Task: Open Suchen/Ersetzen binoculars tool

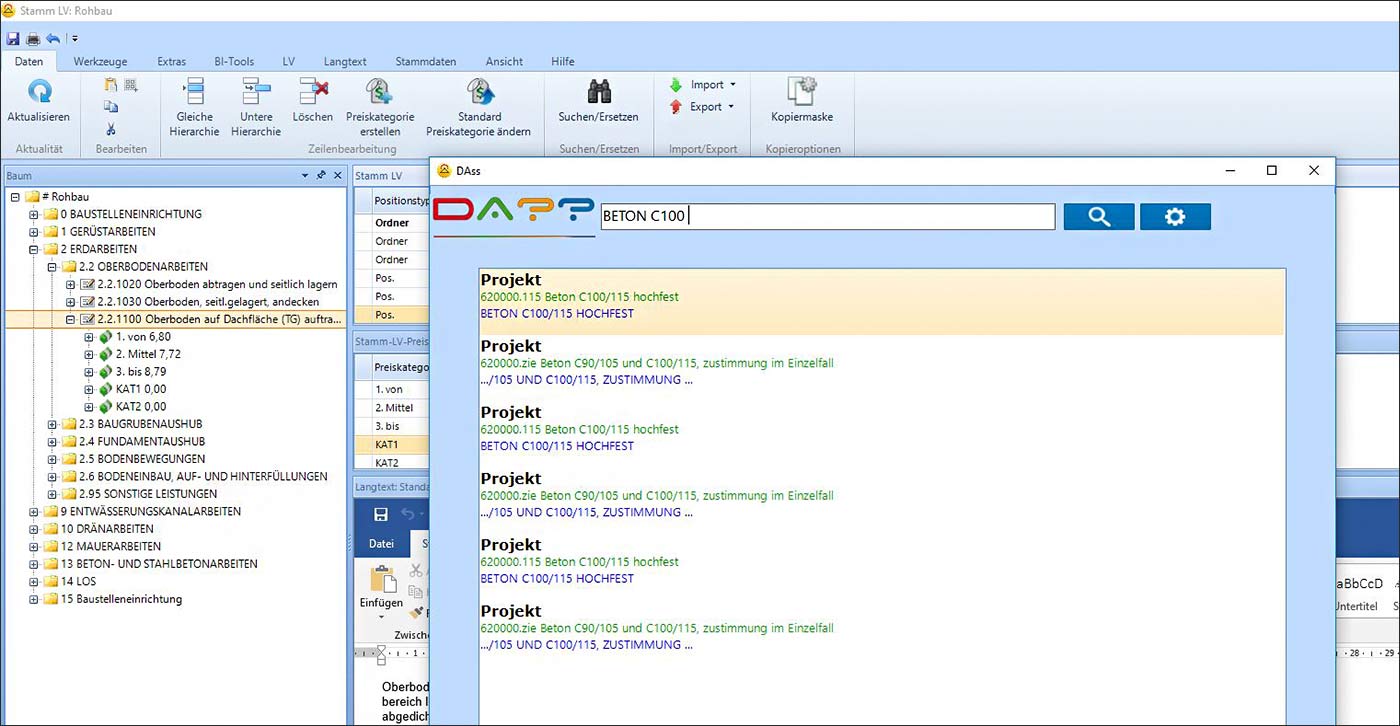Action: pos(598,94)
